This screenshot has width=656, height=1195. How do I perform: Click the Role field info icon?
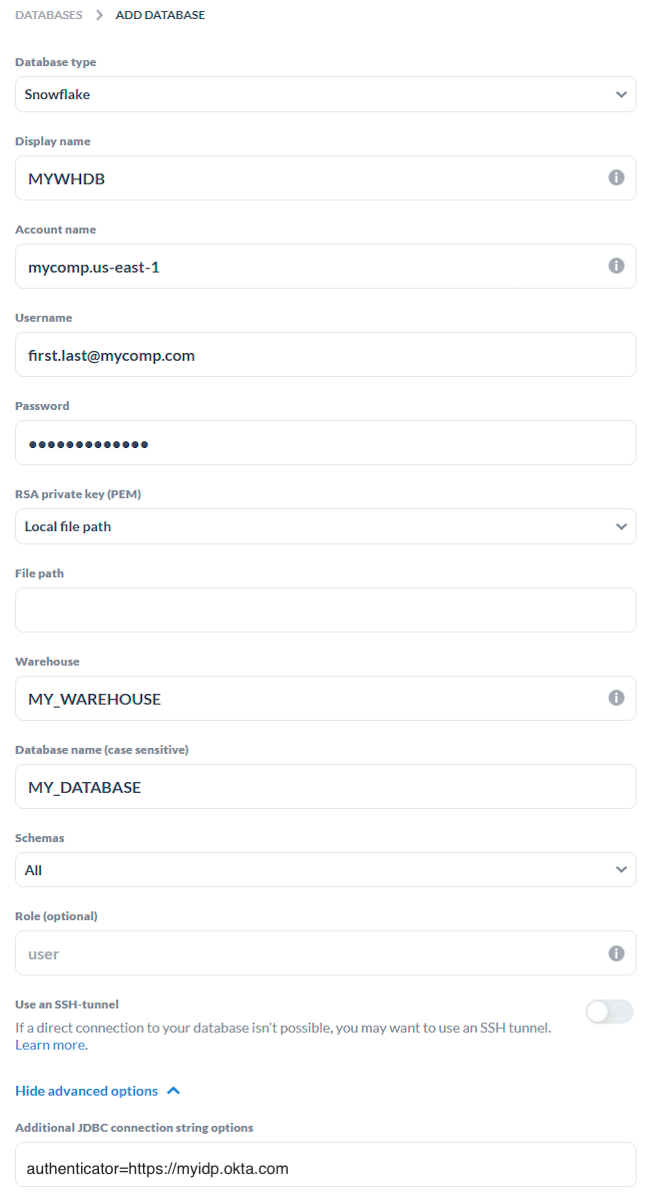[616, 952]
